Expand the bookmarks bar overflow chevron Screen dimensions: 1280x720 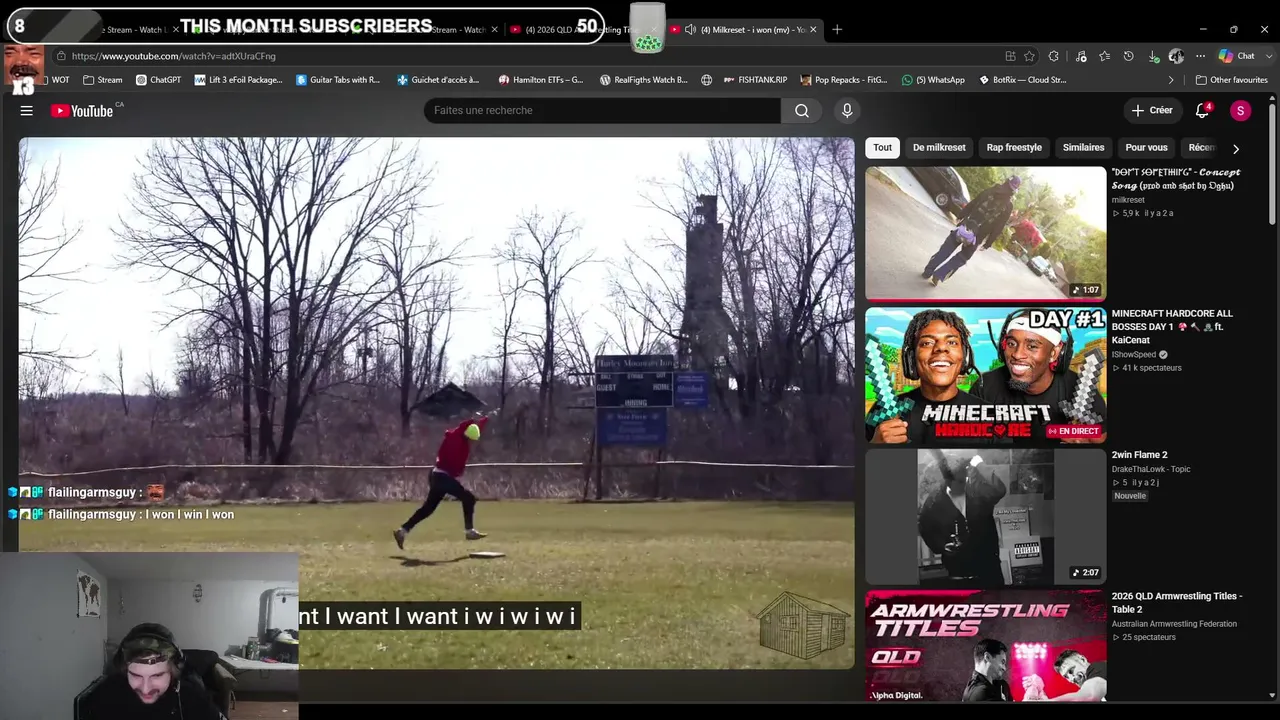(x=1171, y=80)
